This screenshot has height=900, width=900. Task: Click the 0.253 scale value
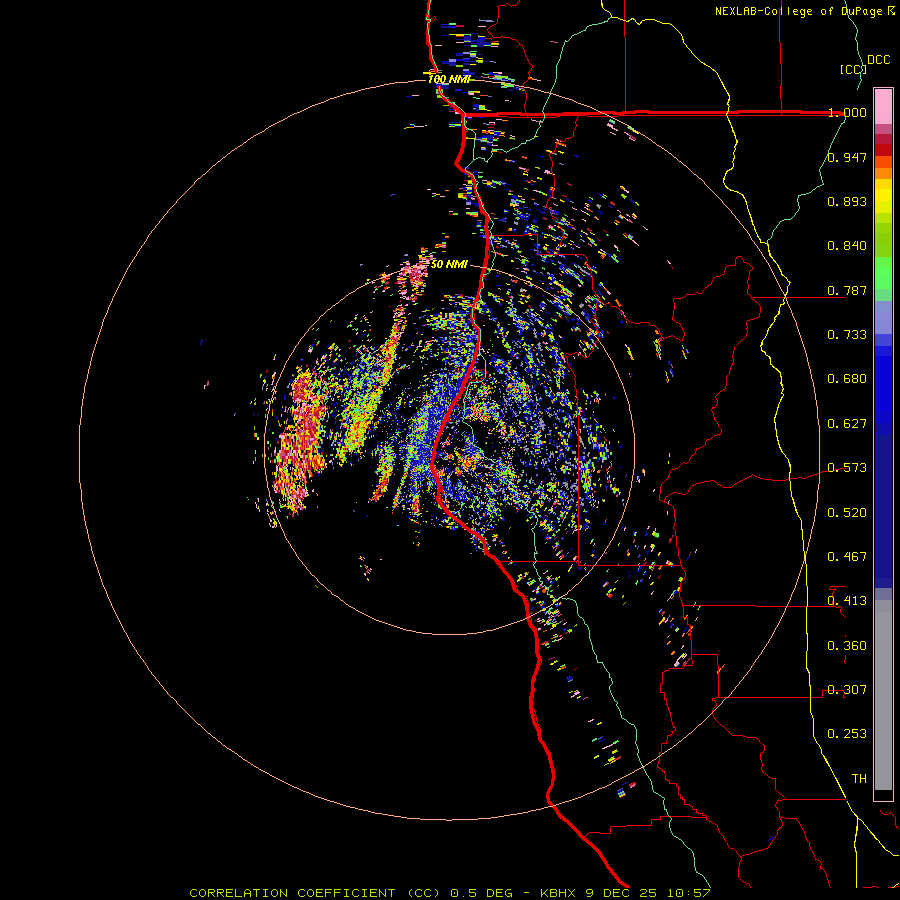coord(847,734)
